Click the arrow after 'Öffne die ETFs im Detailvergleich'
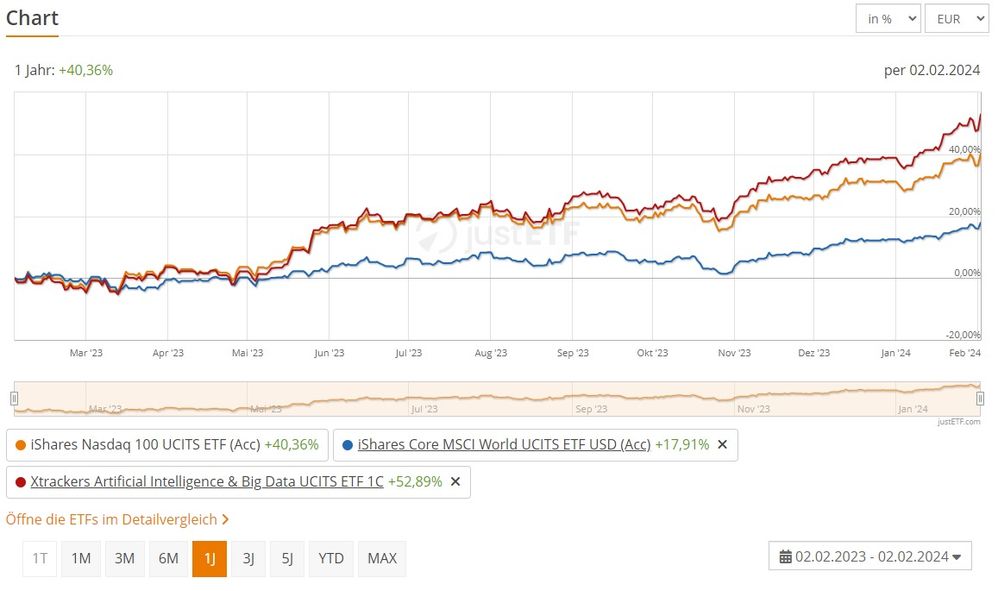The image size is (998, 591). (225, 520)
